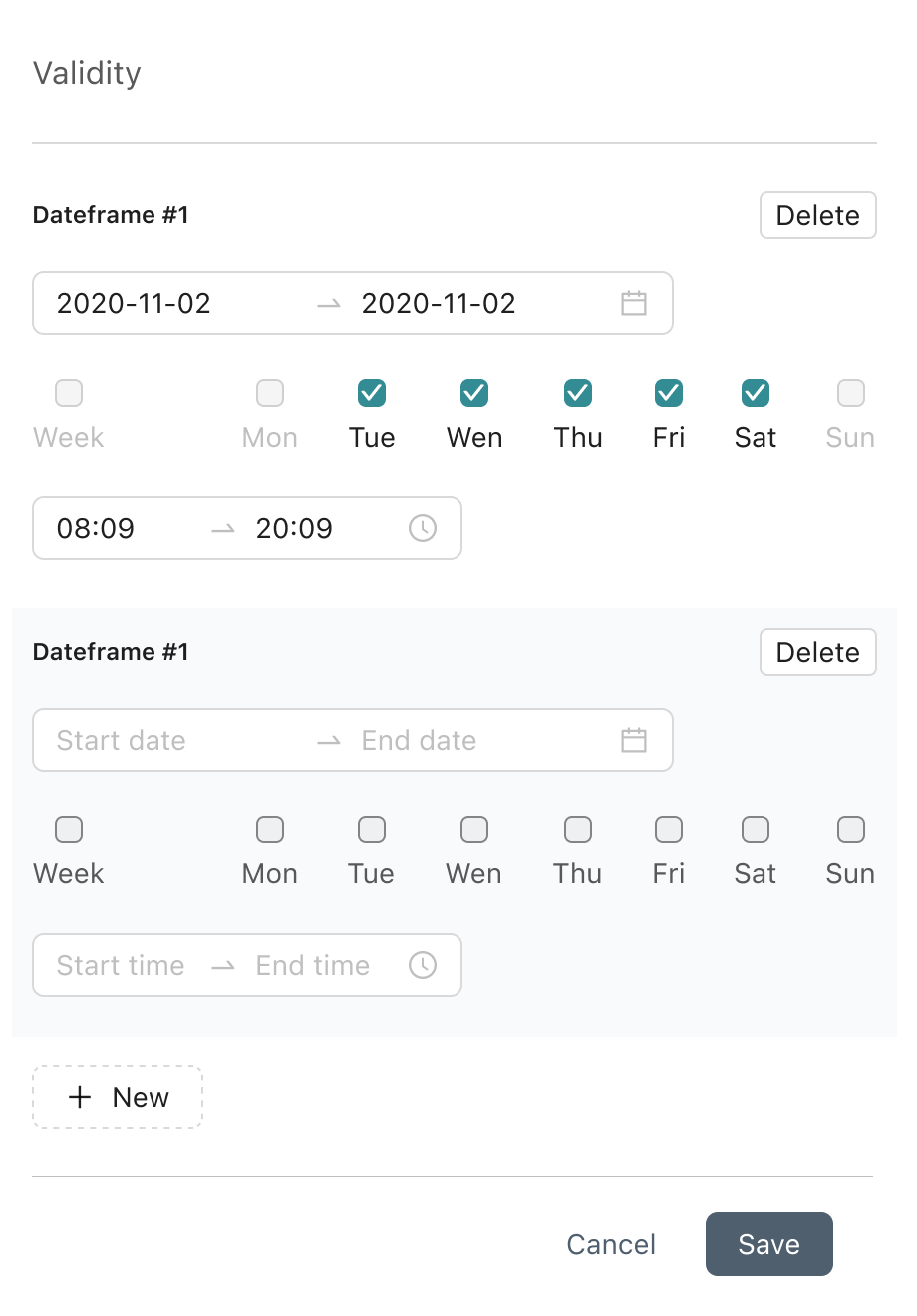Uncheck Tue in the first dateframe

pyautogui.click(x=372, y=393)
